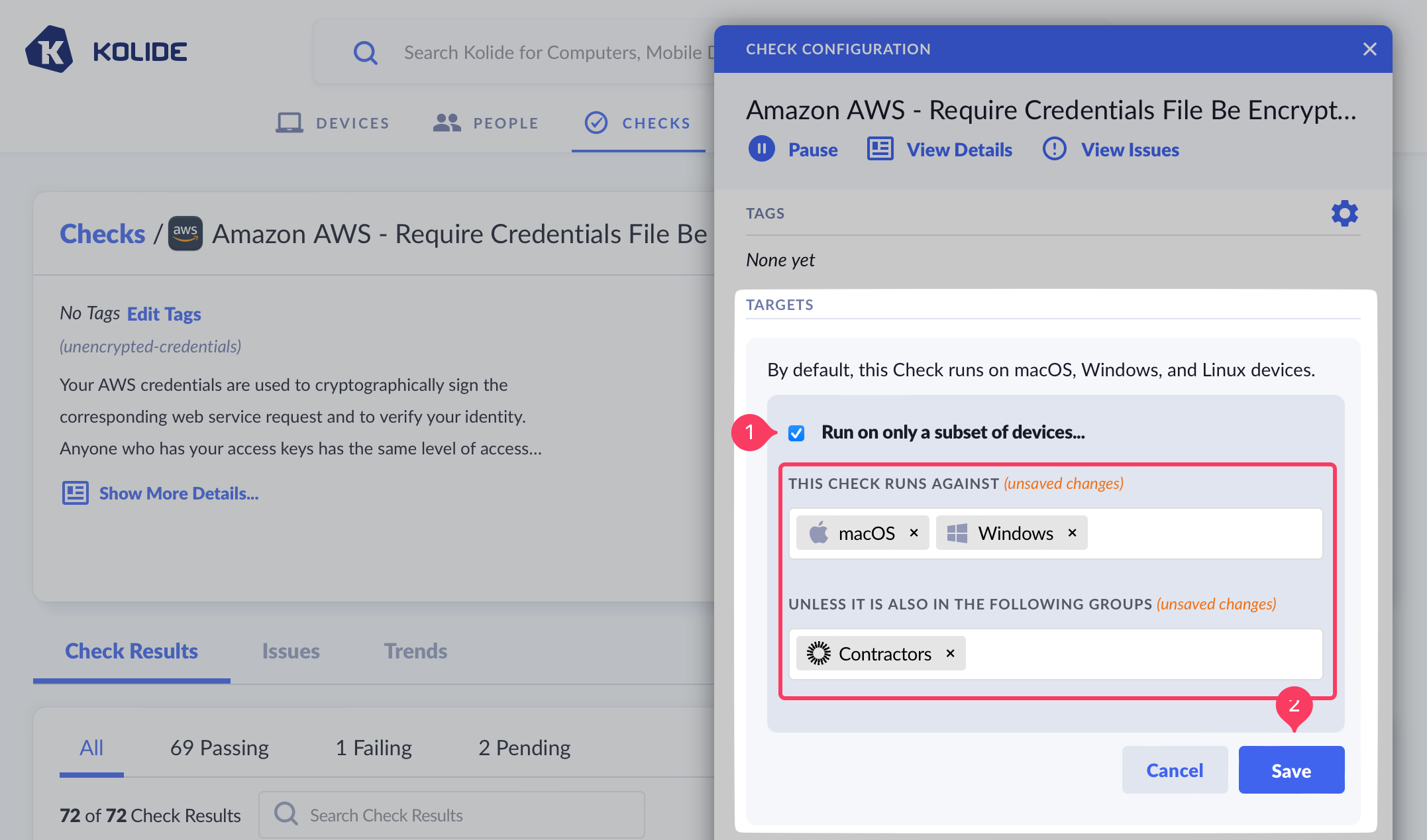Switch to the Issues tab
The width and height of the screenshot is (1427, 840).
[291, 651]
